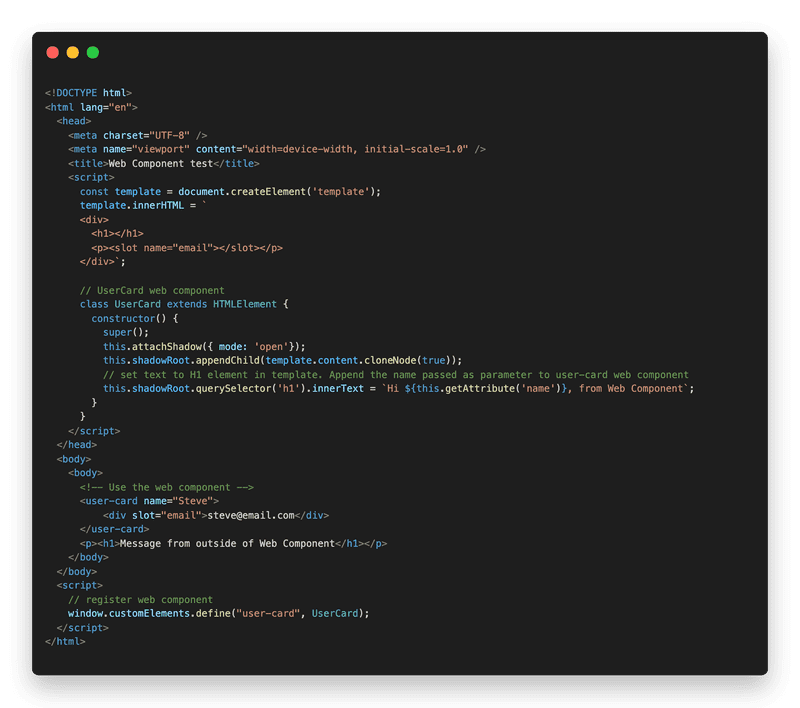This screenshot has height=708, width=800.
Task: Click the "super();" call line
Action: [x=126, y=332]
